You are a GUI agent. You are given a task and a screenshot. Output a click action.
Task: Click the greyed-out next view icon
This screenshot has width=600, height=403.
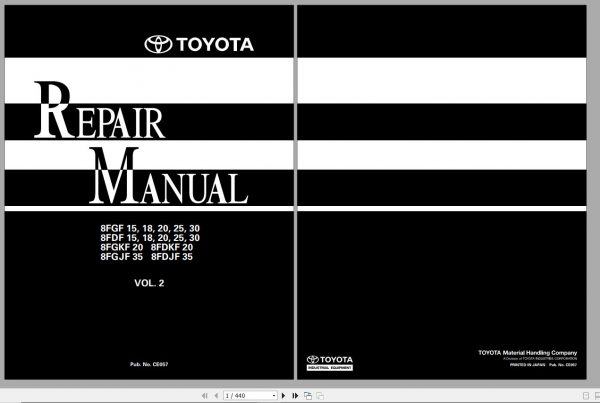click(x=320, y=396)
